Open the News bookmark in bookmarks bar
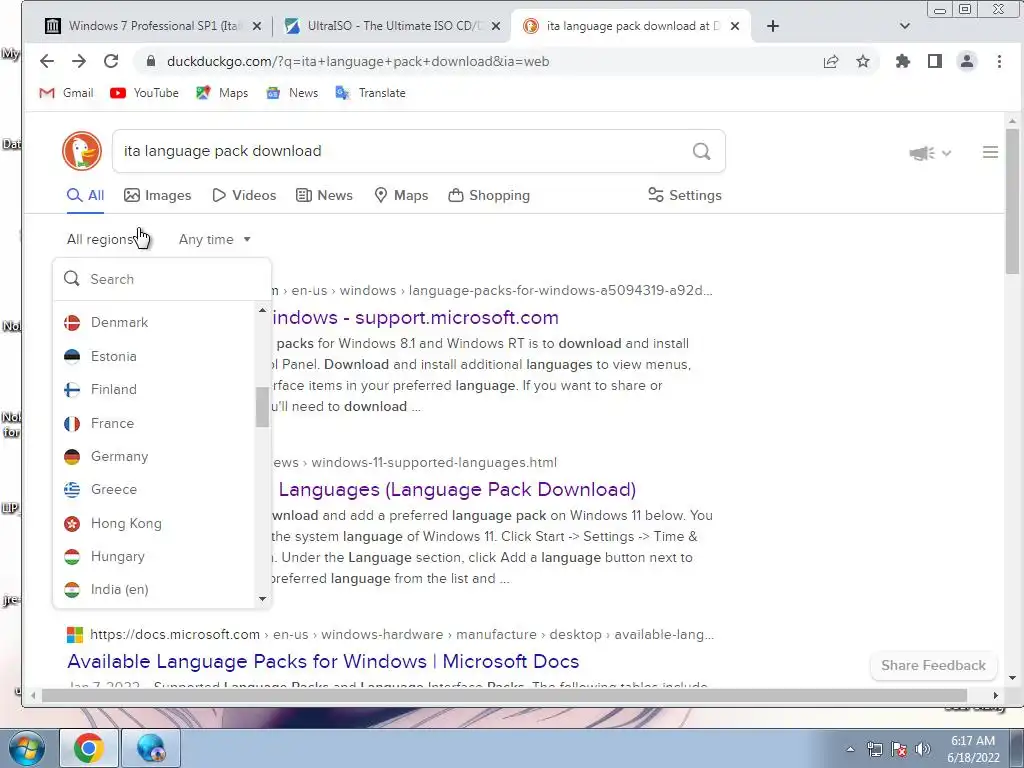The image size is (1024, 768). [x=292, y=93]
